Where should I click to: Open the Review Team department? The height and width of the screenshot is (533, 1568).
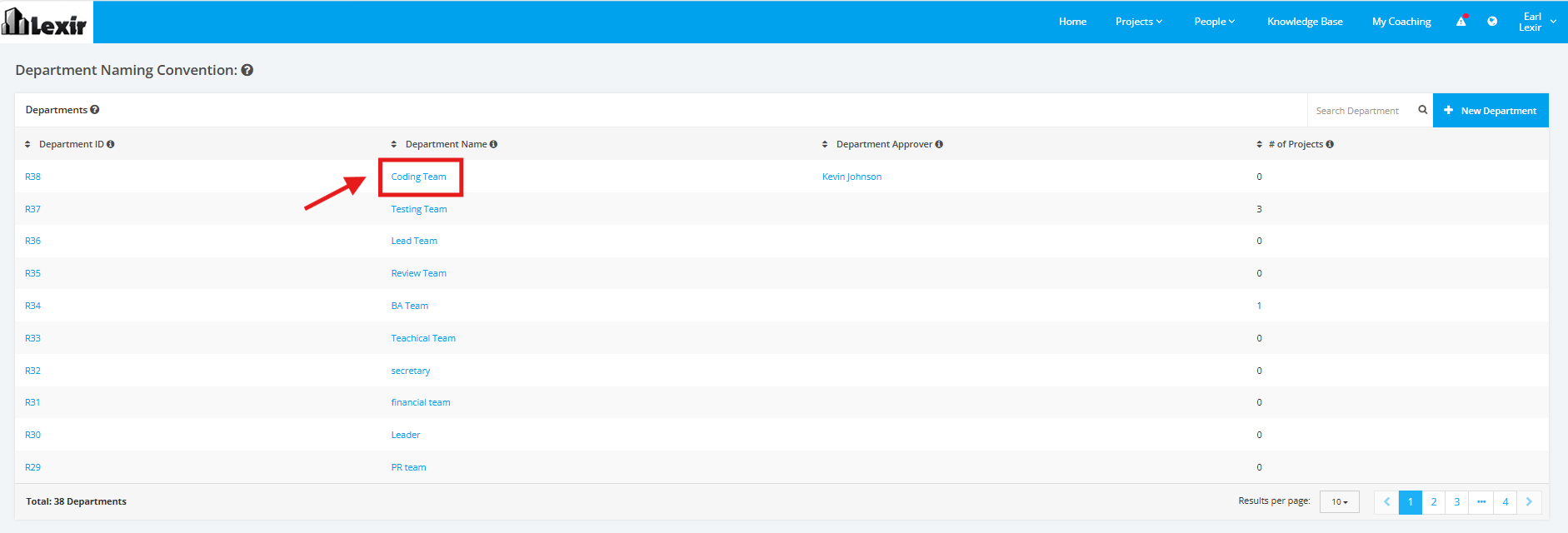(419, 273)
